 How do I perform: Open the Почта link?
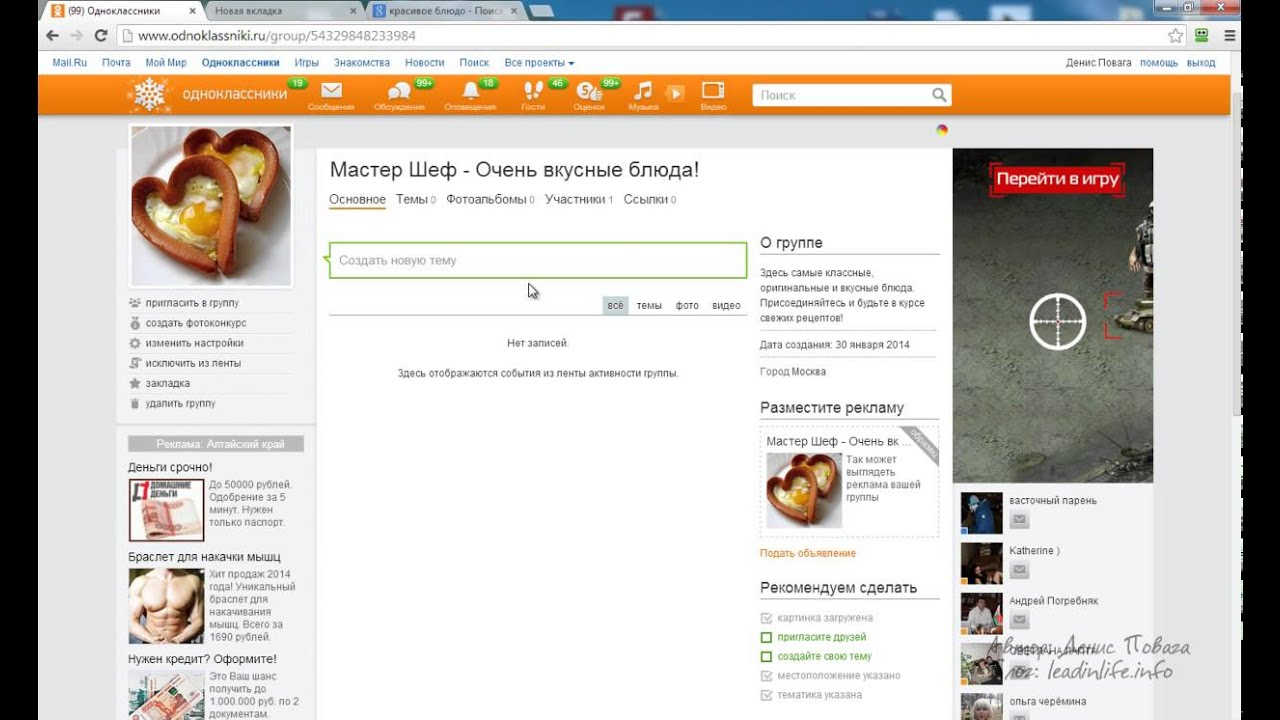(x=116, y=62)
